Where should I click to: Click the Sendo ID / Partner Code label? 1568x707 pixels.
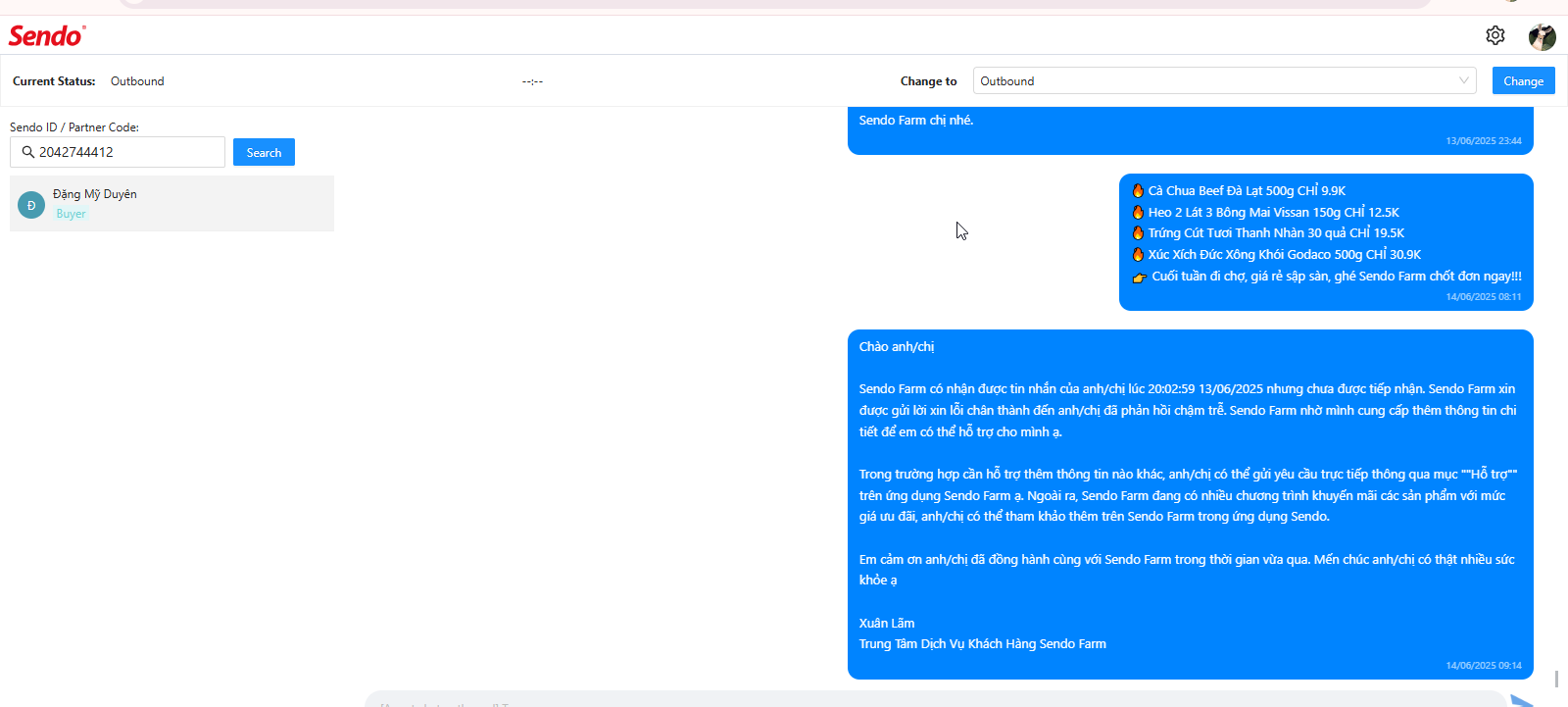74,127
